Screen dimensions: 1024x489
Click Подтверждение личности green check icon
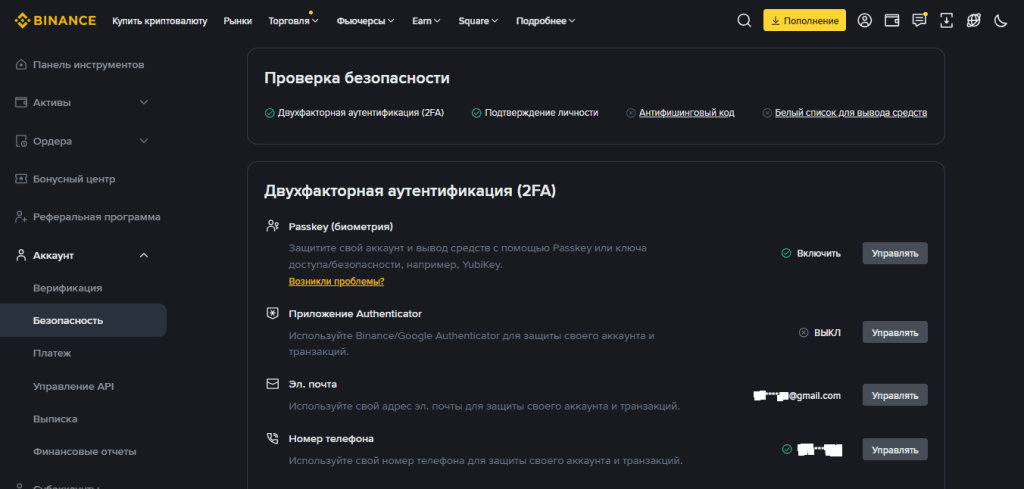476,113
